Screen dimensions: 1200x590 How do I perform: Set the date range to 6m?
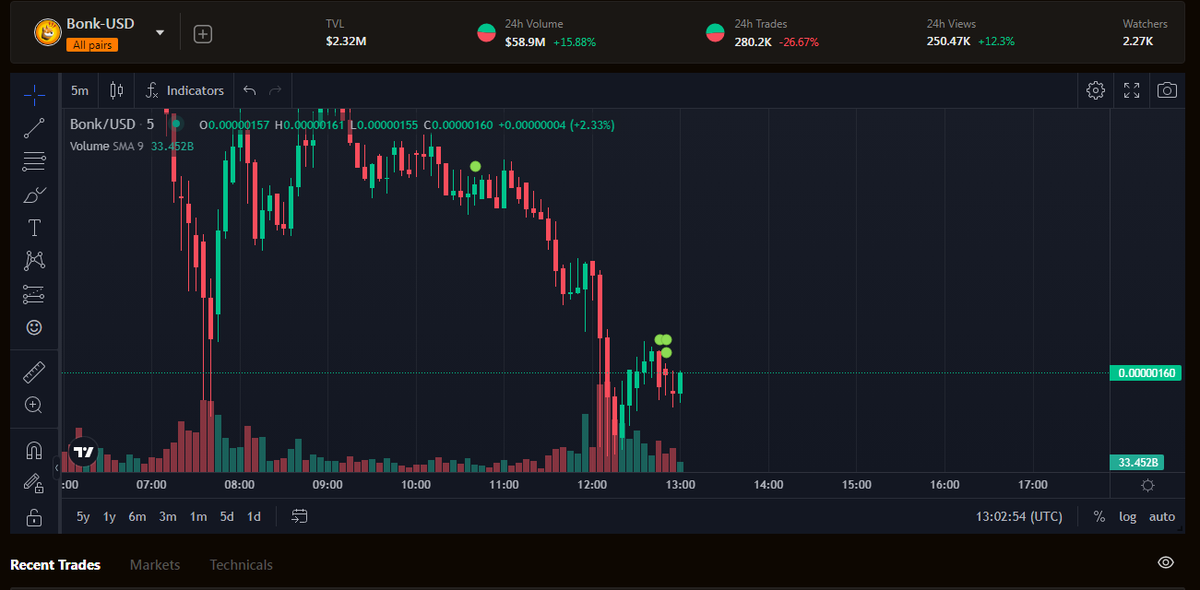click(x=137, y=517)
